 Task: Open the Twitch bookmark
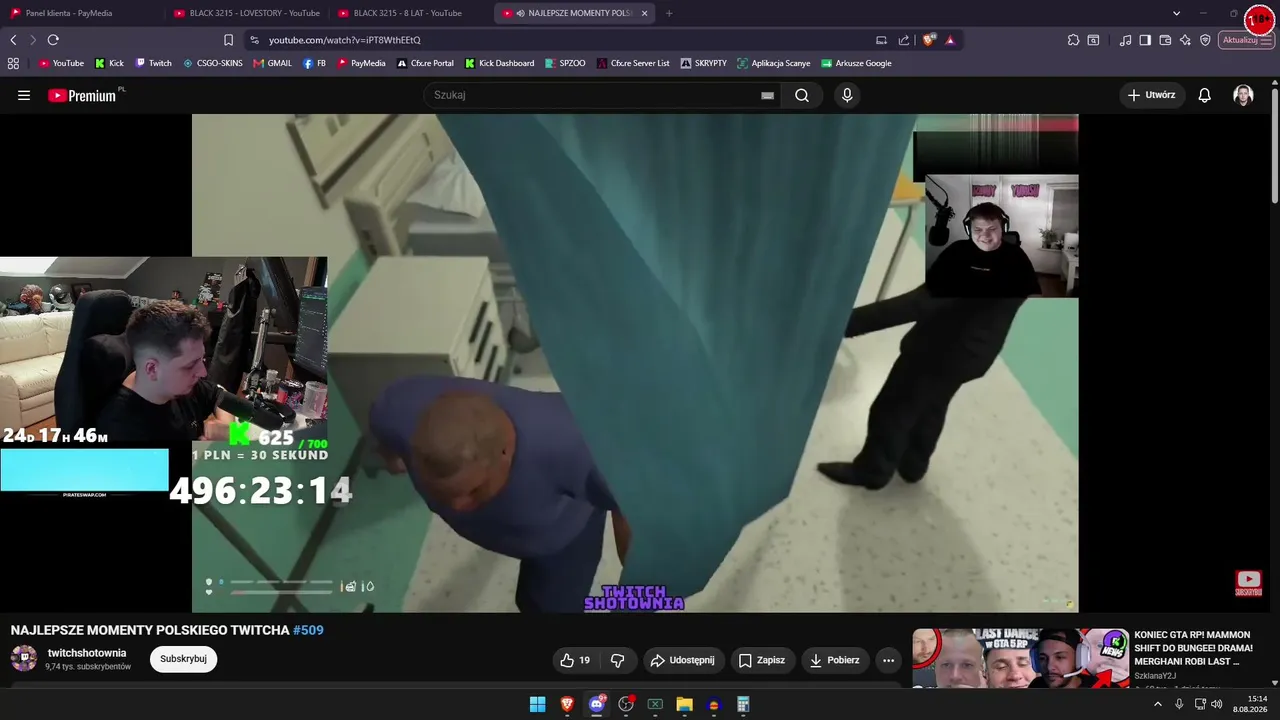153,63
